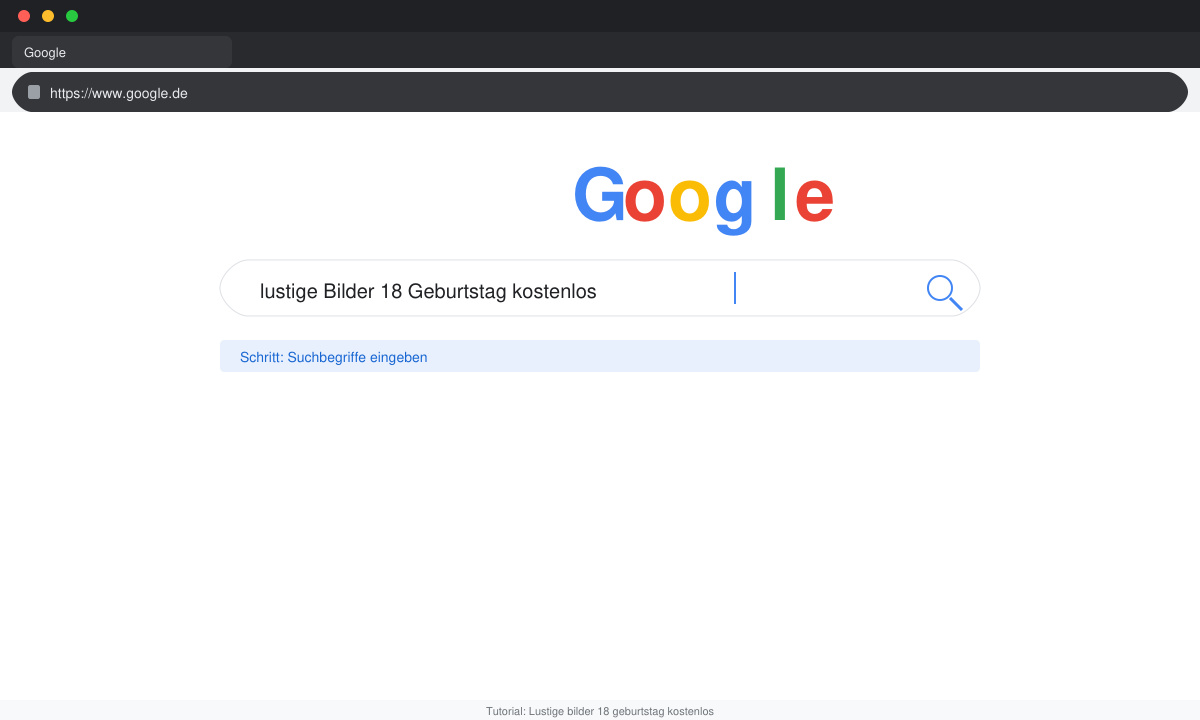Select the Google browser tab
Screen dimensions: 1200x720
point(122,52)
